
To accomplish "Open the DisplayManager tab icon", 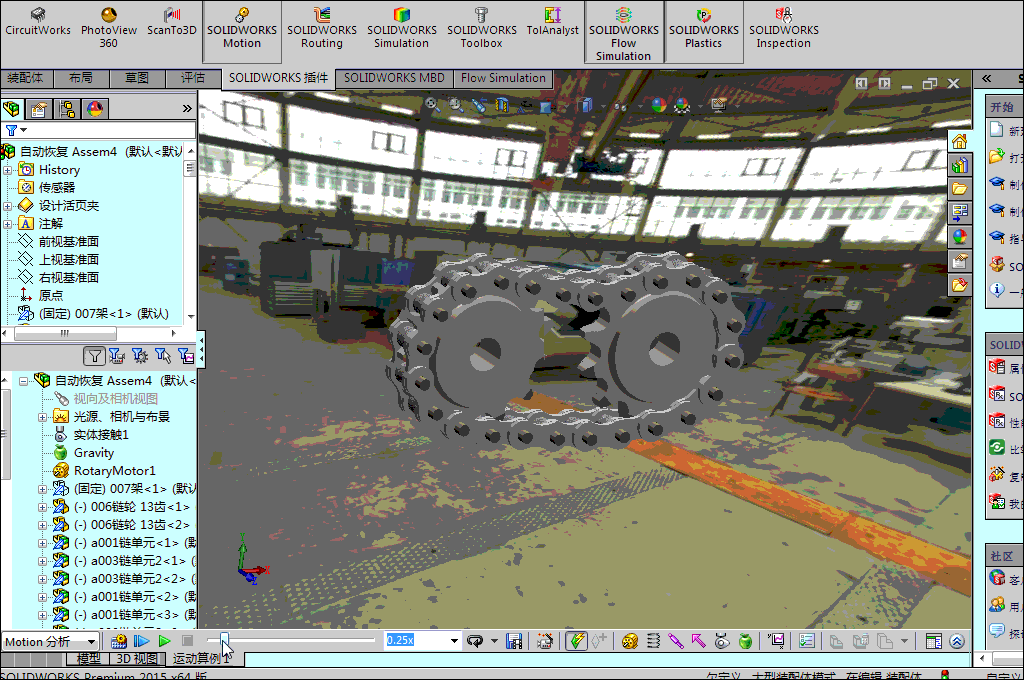I will (95, 108).
